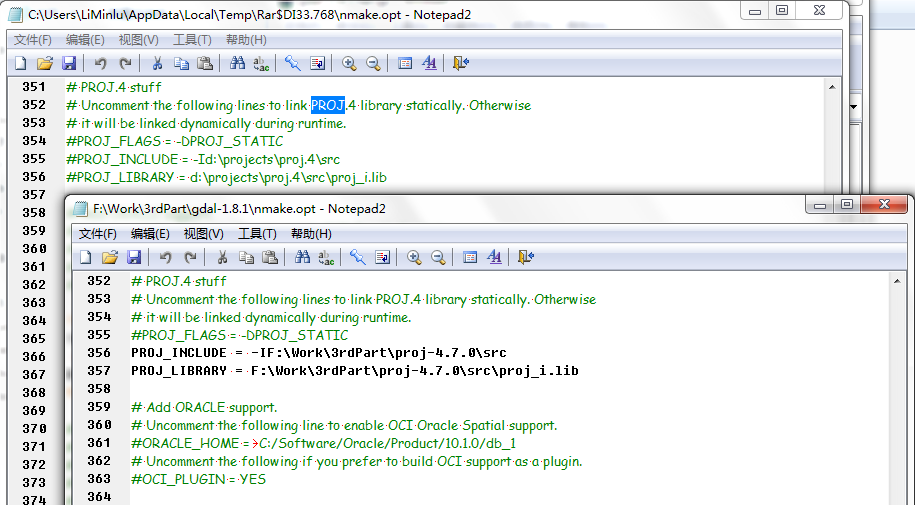Click Zoom In magnifier in Temp nmake.opt window
This screenshot has width=915, height=505.
pyautogui.click(x=349, y=63)
